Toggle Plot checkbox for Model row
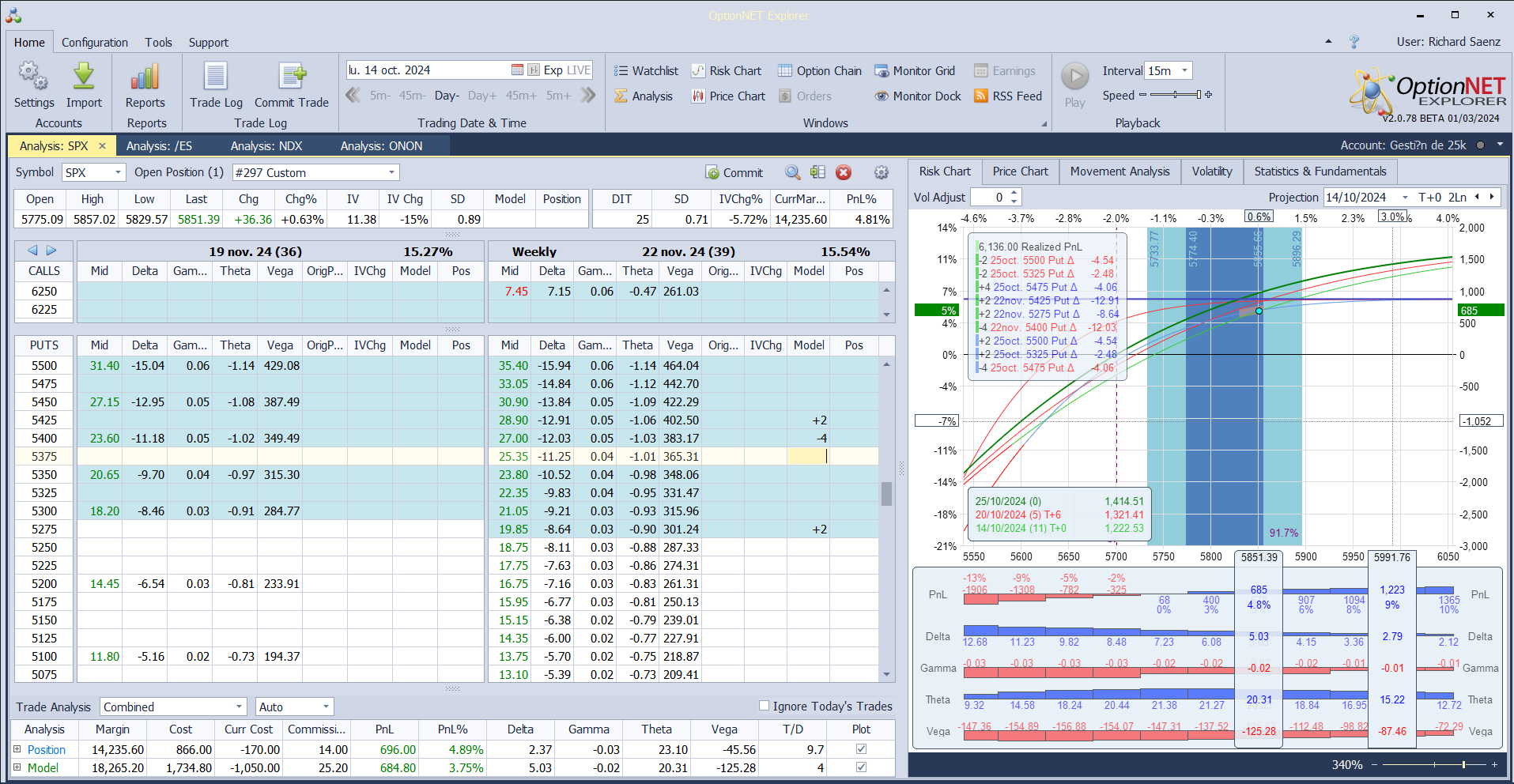1514x784 pixels. click(861, 767)
